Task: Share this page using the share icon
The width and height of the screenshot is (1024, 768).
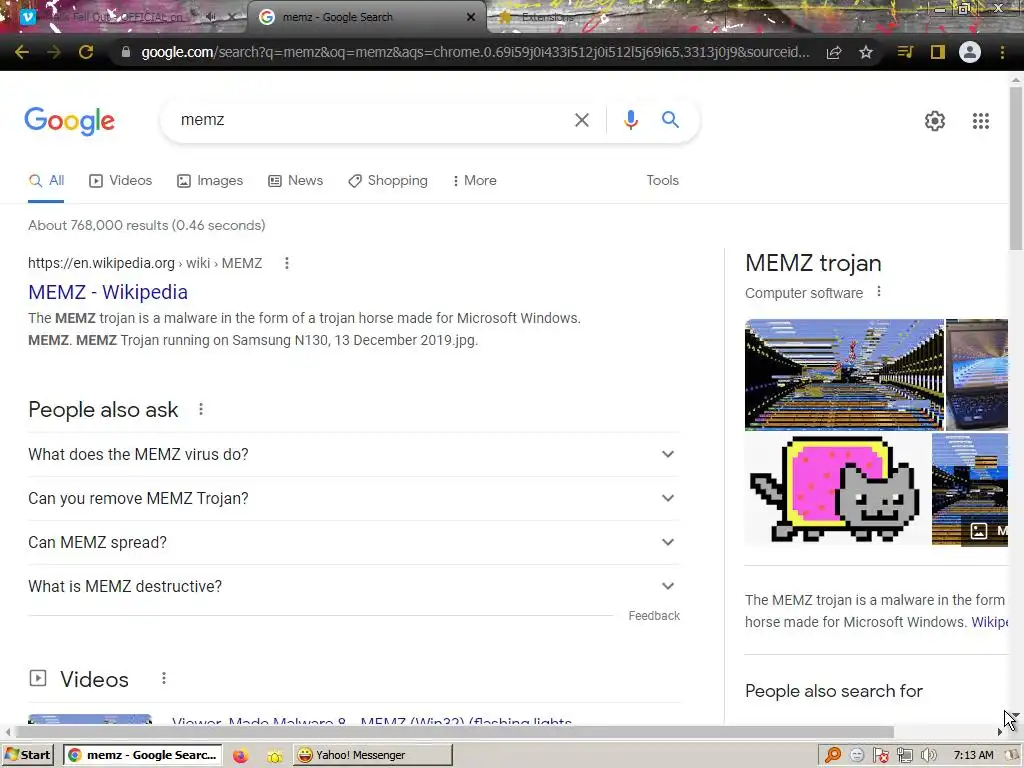Action: tap(834, 52)
